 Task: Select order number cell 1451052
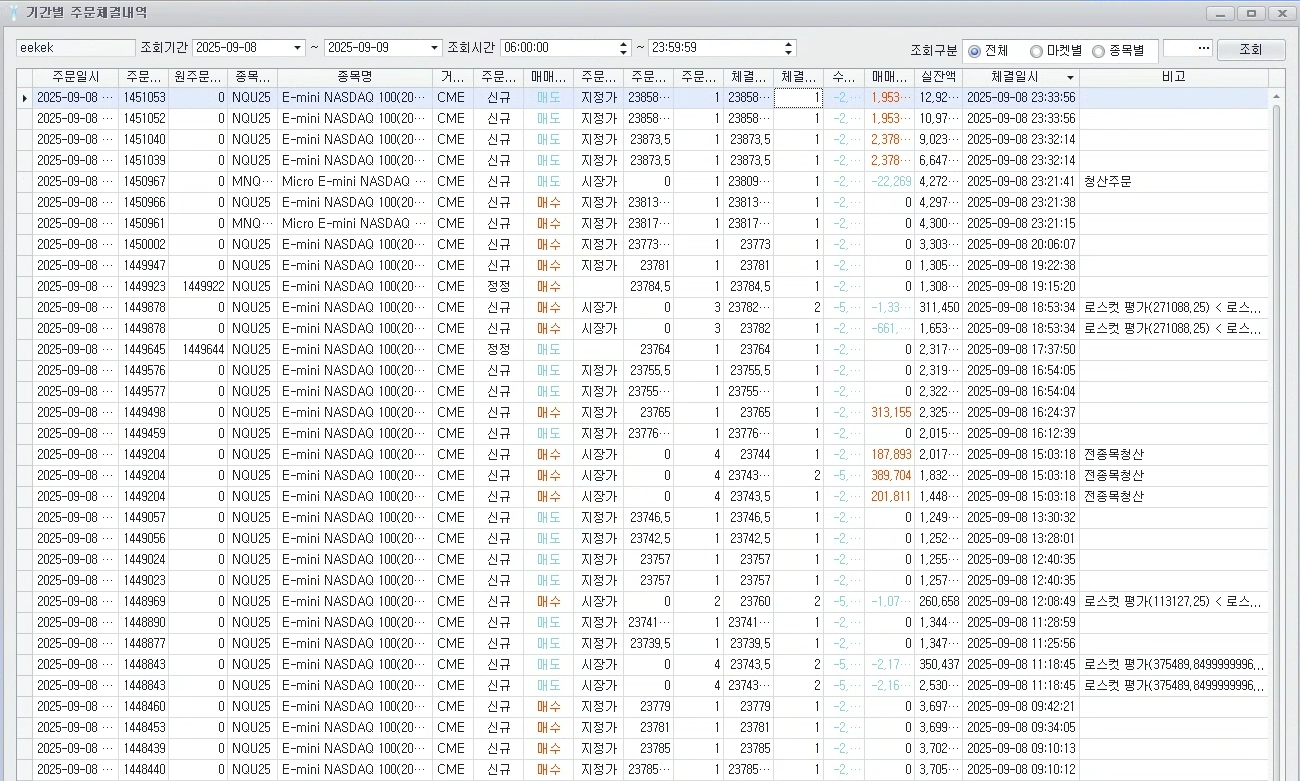tap(143, 119)
